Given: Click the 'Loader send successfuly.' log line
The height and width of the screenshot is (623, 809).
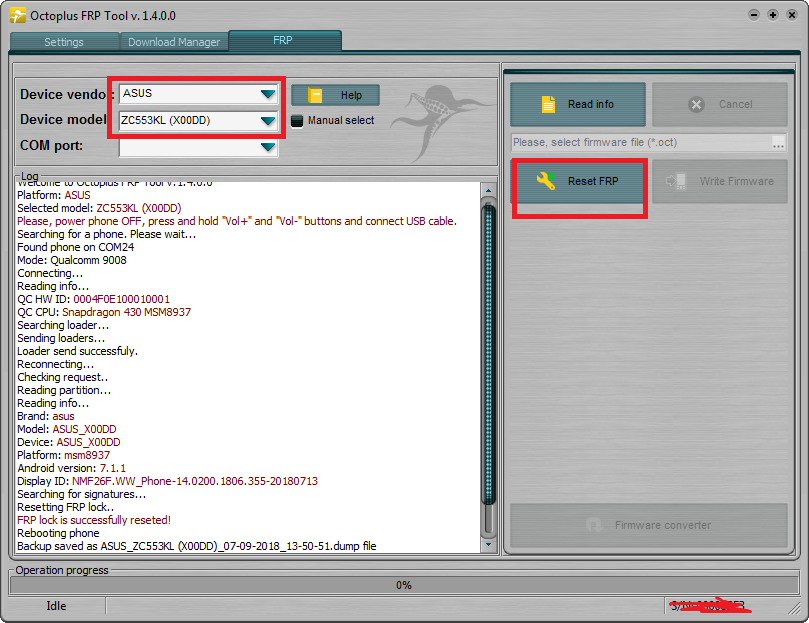Looking at the screenshot, I should [x=77, y=351].
